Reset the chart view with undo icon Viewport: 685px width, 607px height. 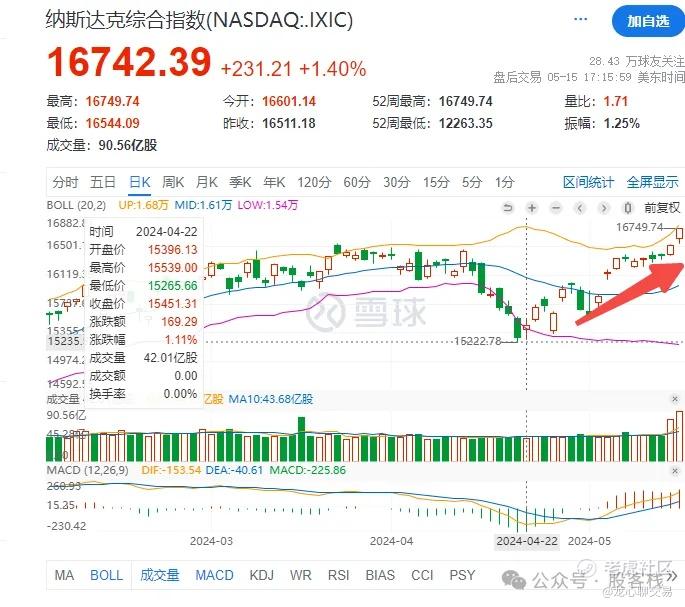click(x=508, y=208)
